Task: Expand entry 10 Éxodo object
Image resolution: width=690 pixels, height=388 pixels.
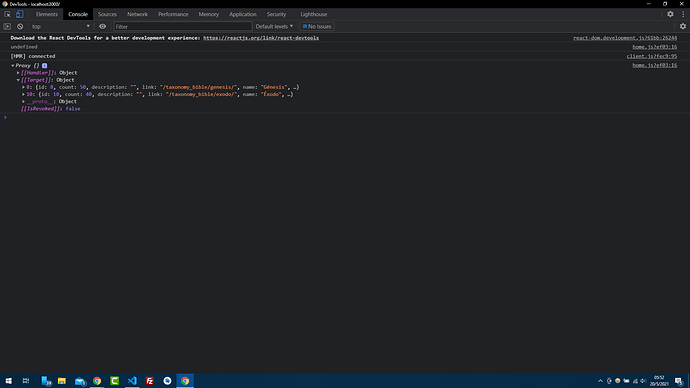Action: click(x=23, y=94)
